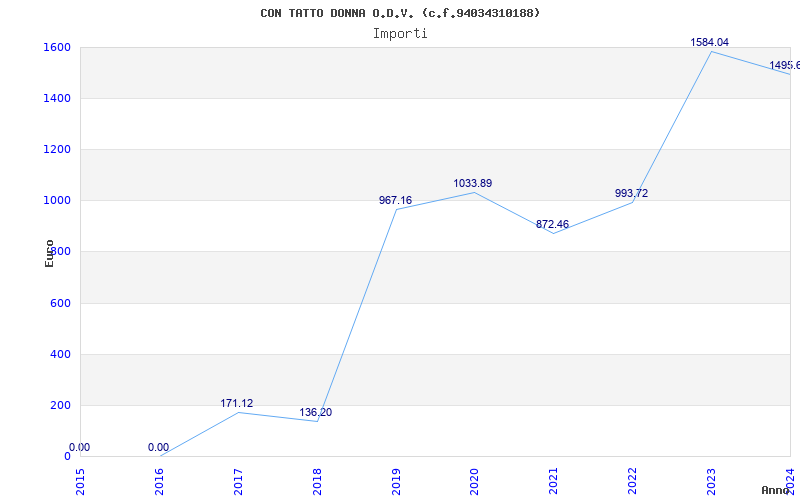Click the 136.20 data label

pyautogui.click(x=315, y=412)
